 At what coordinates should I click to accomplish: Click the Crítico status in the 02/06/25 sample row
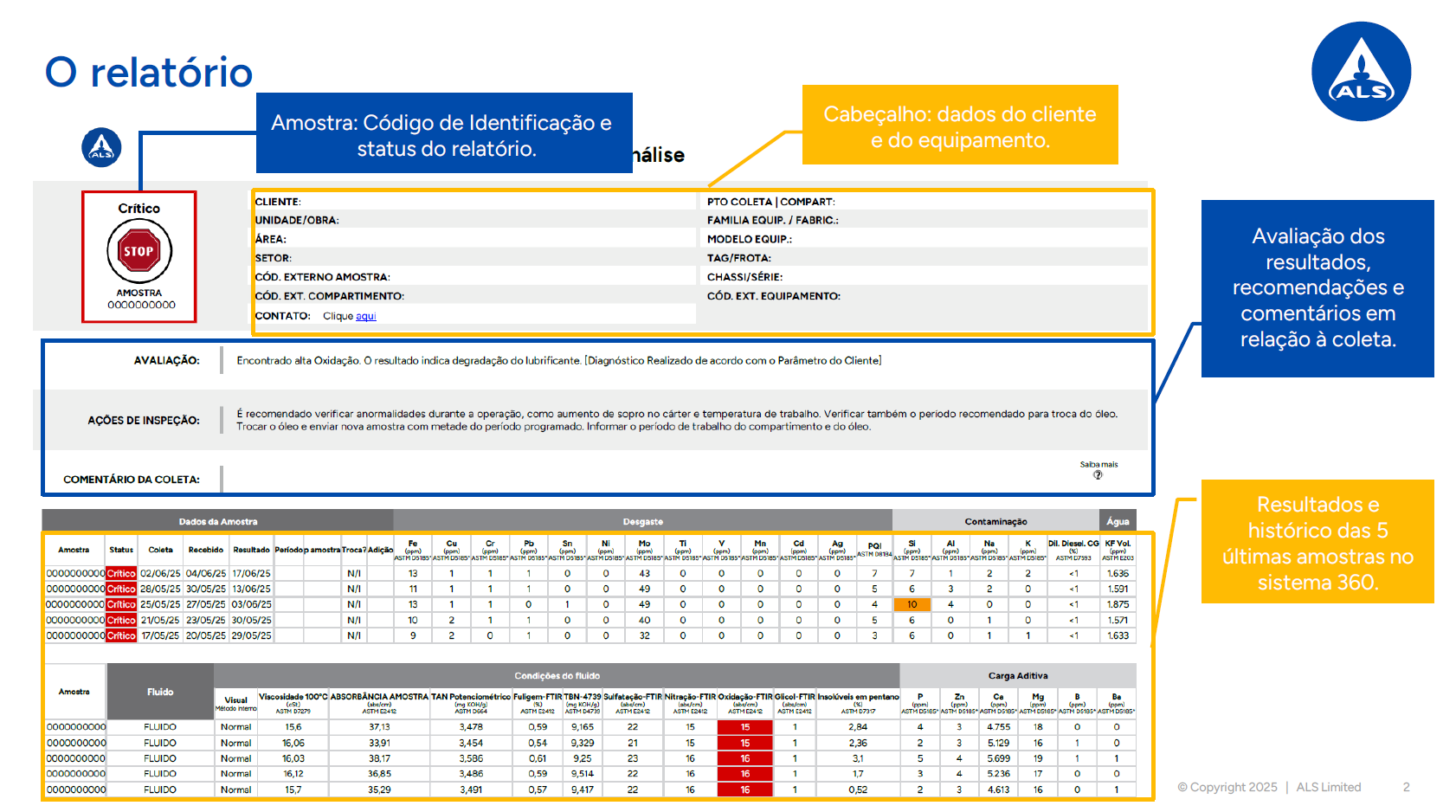[x=121, y=573]
